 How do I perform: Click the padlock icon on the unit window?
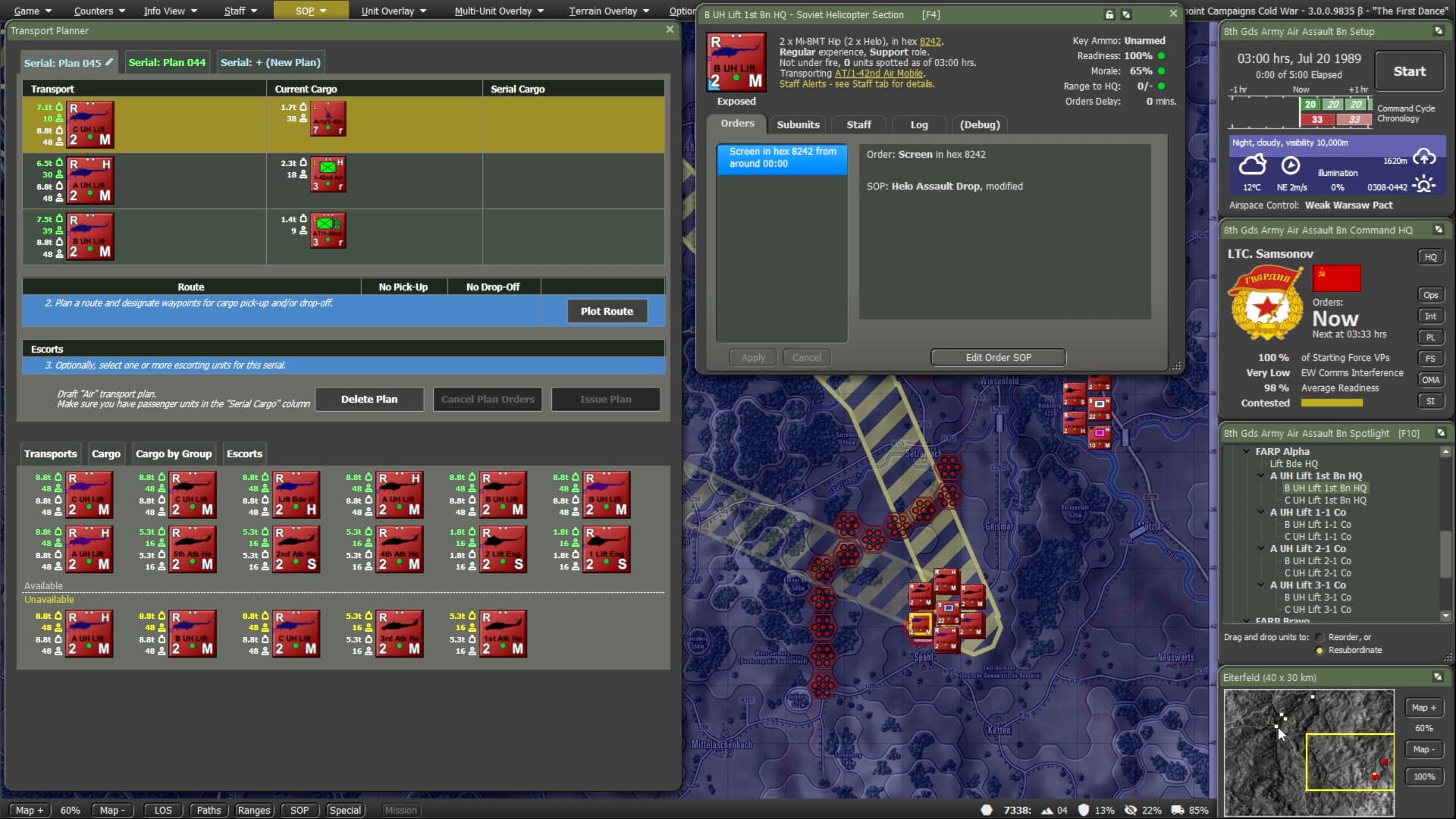[x=1109, y=14]
